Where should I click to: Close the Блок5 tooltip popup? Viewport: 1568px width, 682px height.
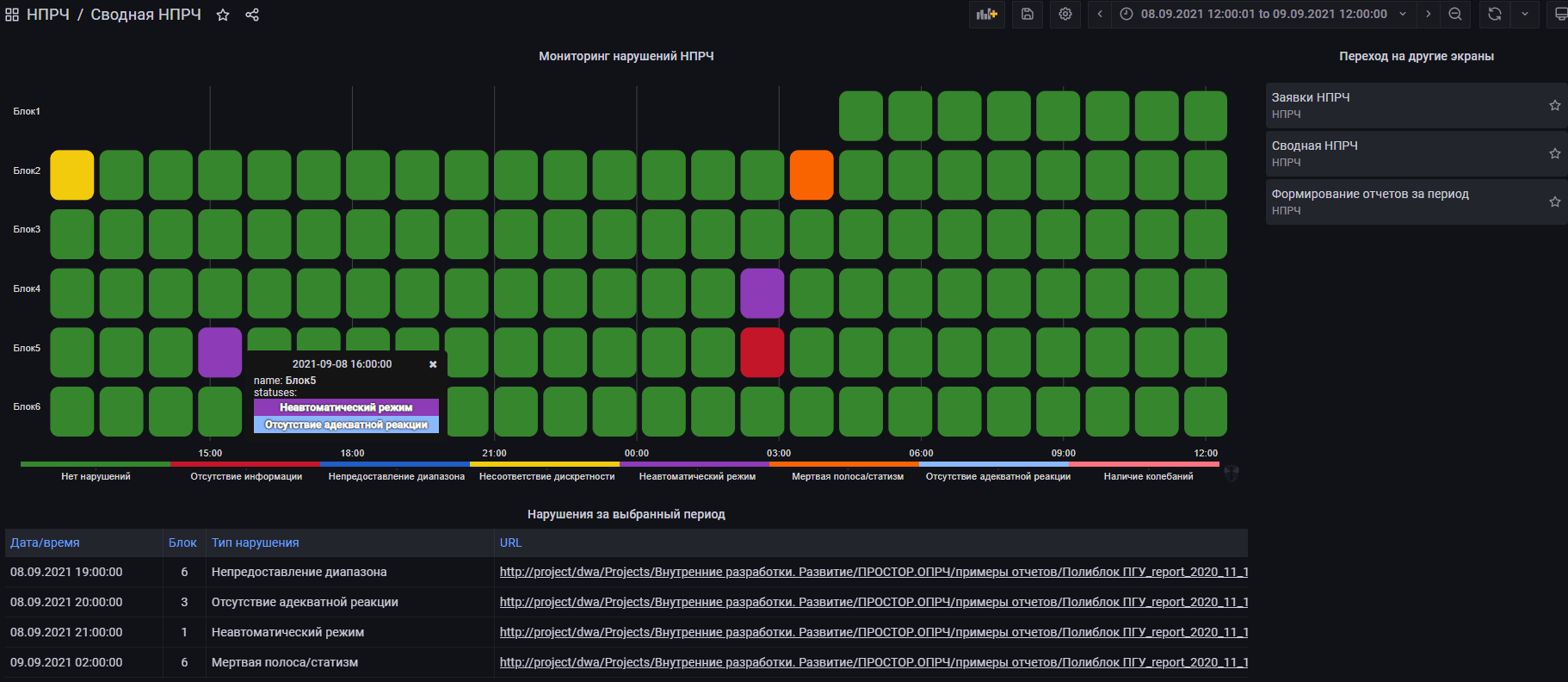coord(433,364)
